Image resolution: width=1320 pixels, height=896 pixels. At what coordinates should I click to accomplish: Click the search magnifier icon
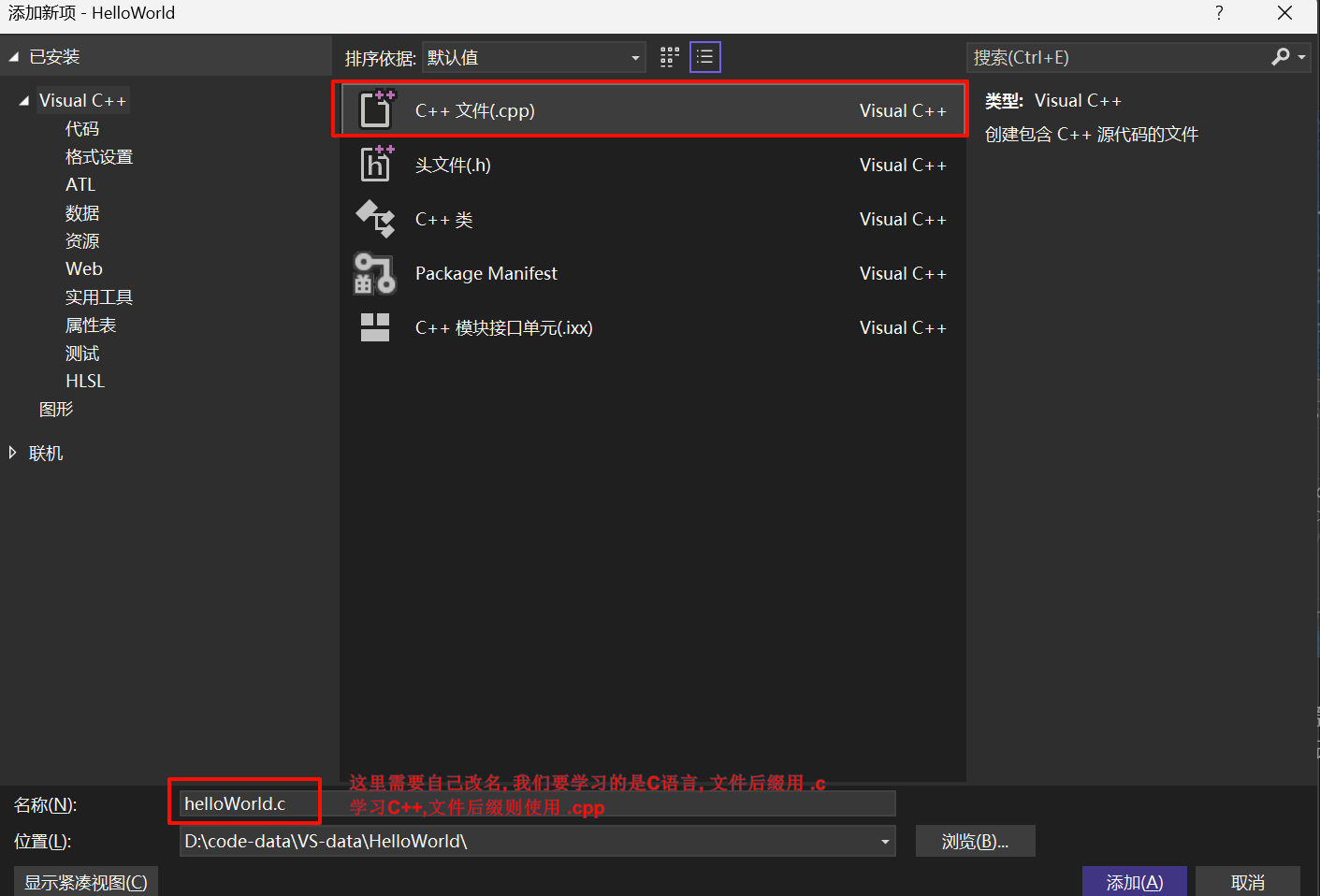pyautogui.click(x=1281, y=57)
